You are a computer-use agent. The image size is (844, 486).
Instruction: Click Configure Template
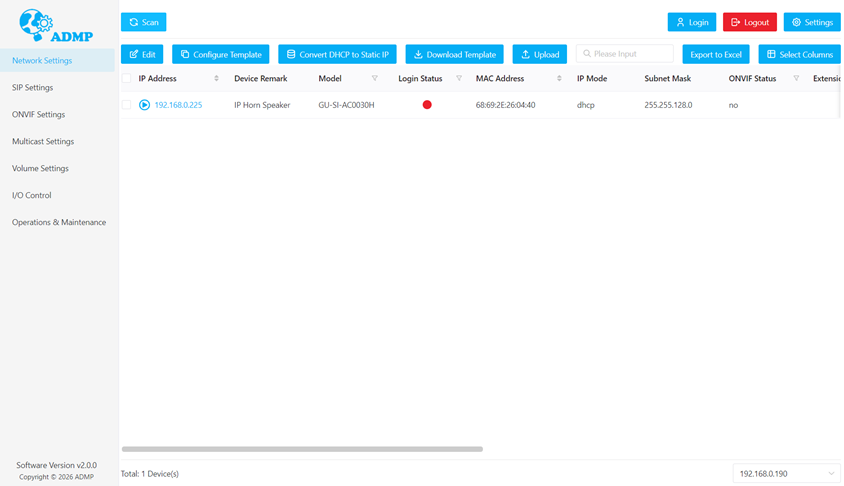pyautogui.click(x=221, y=54)
